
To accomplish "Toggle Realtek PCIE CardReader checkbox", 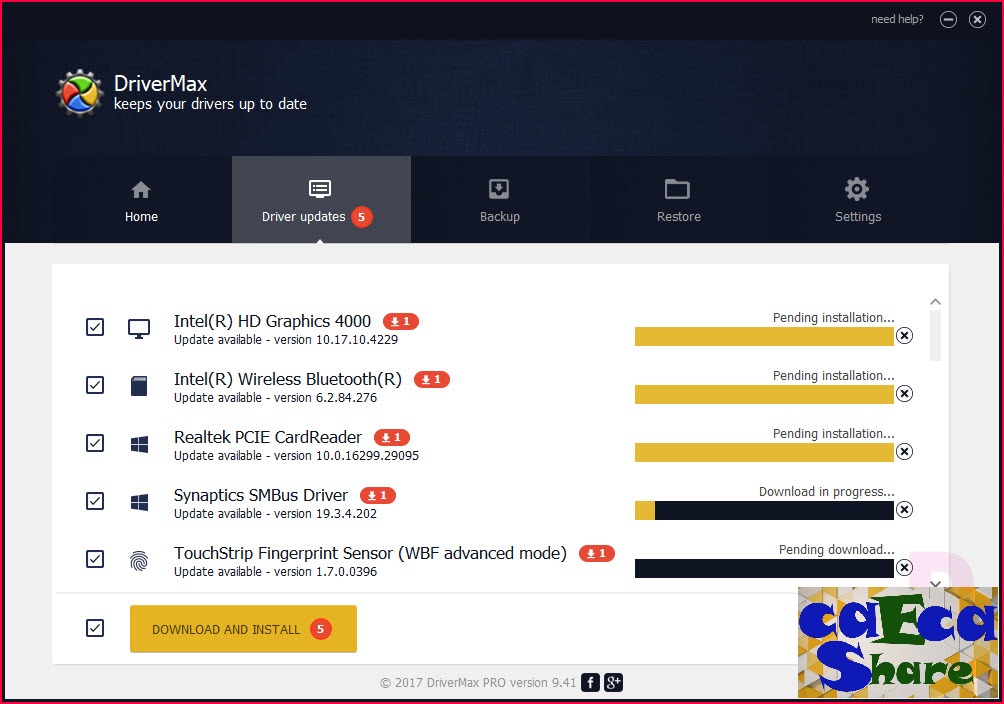I will [95, 443].
